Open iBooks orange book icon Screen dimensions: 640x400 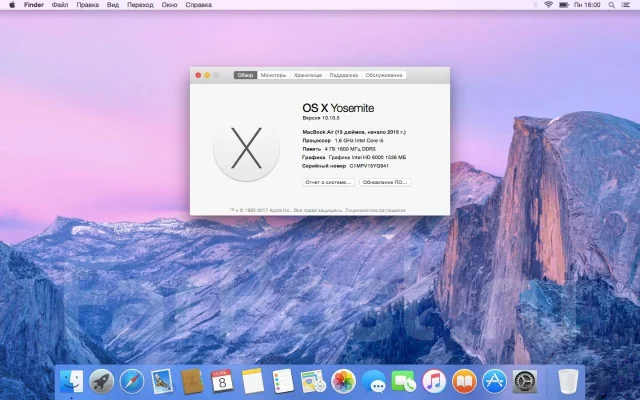[x=464, y=381]
